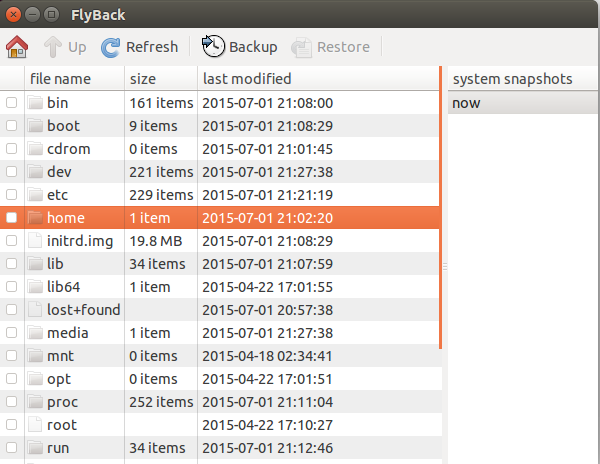Tick the checkbox for initrd.img
The image size is (600, 464).
11,241
